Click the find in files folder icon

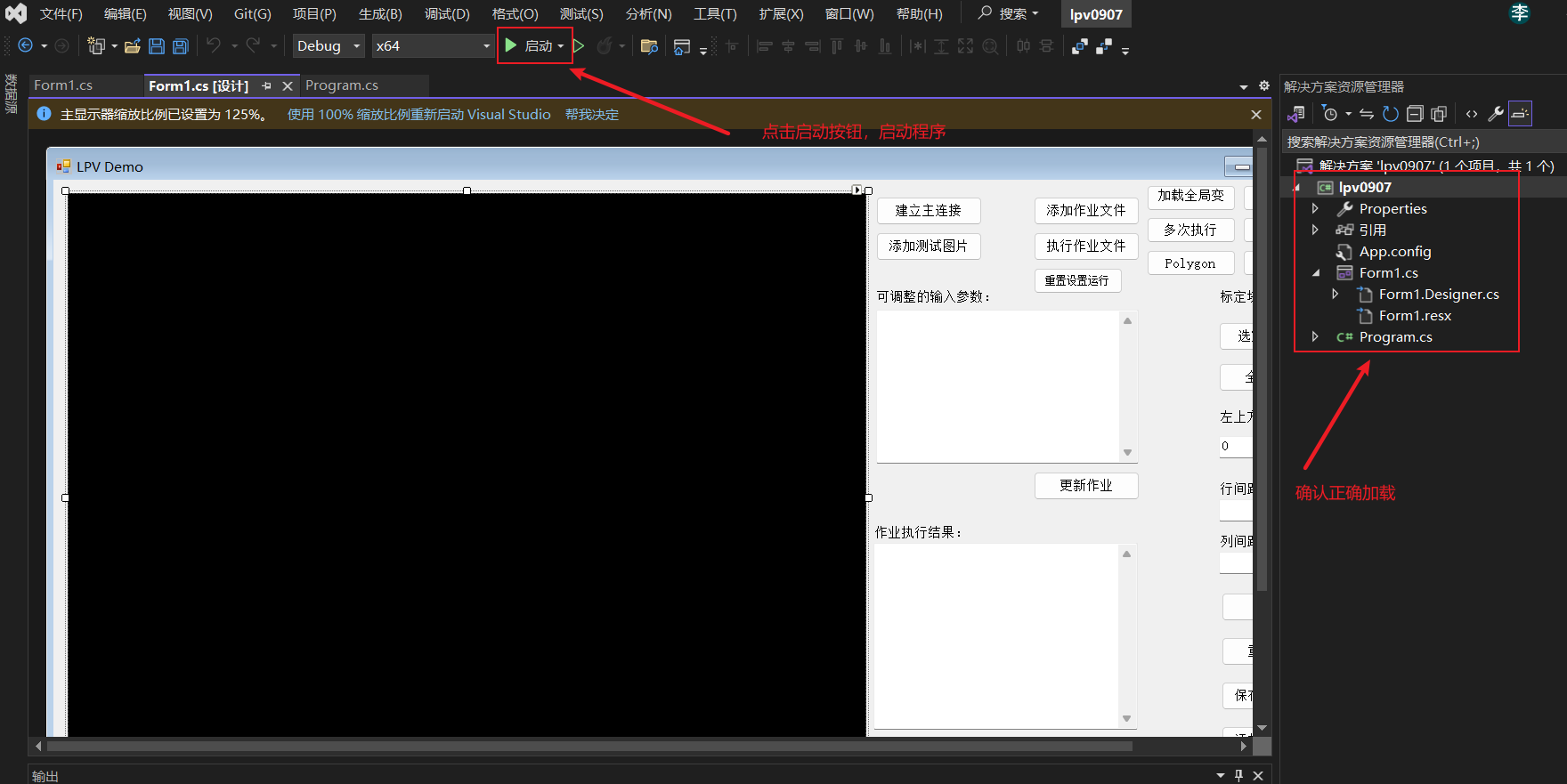pos(649,46)
